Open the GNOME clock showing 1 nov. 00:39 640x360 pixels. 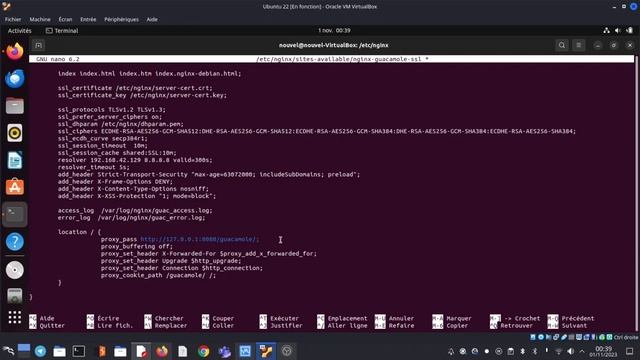pyautogui.click(x=334, y=31)
